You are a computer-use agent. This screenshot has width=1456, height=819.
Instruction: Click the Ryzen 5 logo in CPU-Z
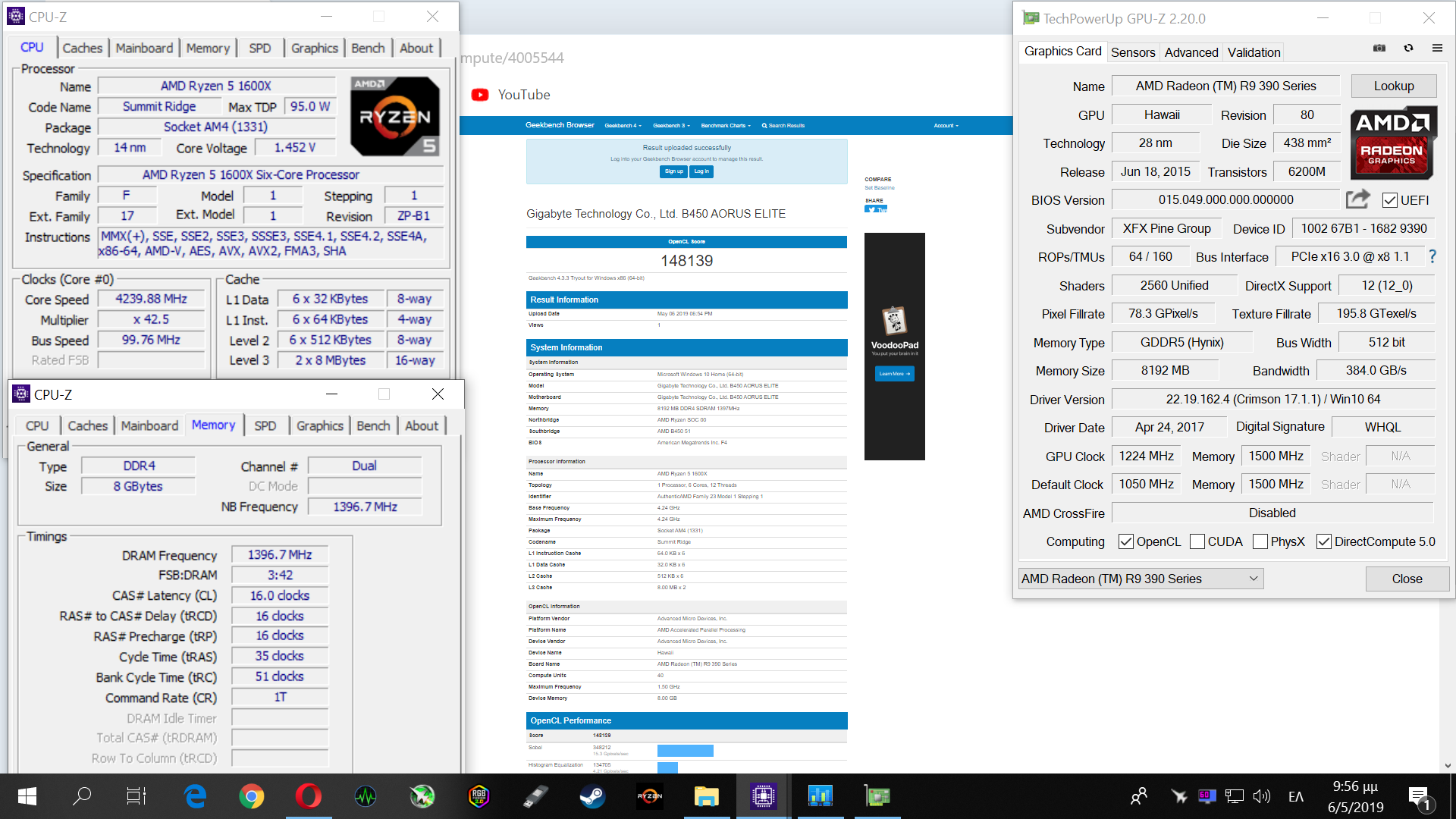pyautogui.click(x=395, y=116)
